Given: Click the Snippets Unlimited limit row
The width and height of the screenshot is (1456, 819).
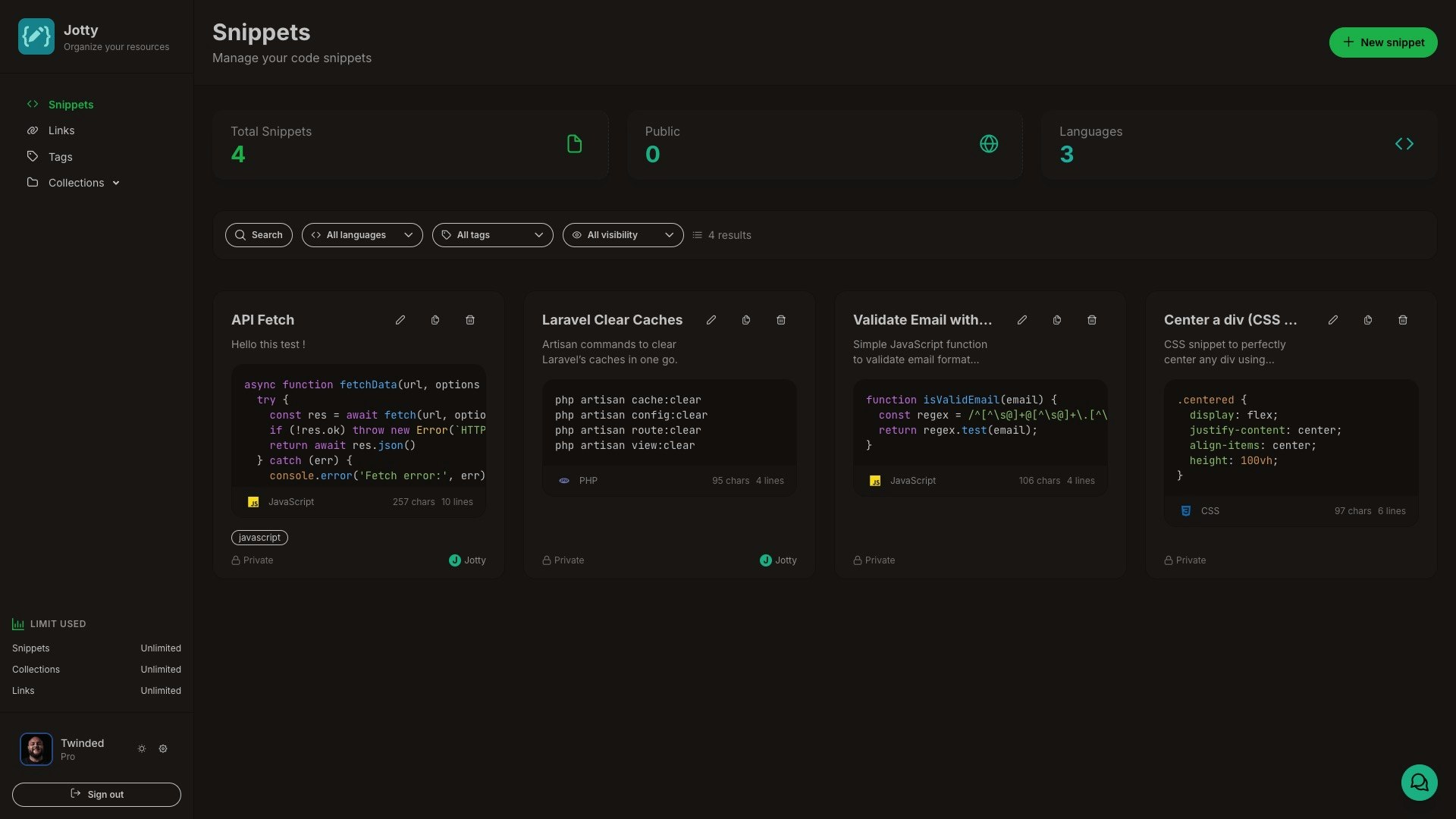Looking at the screenshot, I should click(96, 648).
